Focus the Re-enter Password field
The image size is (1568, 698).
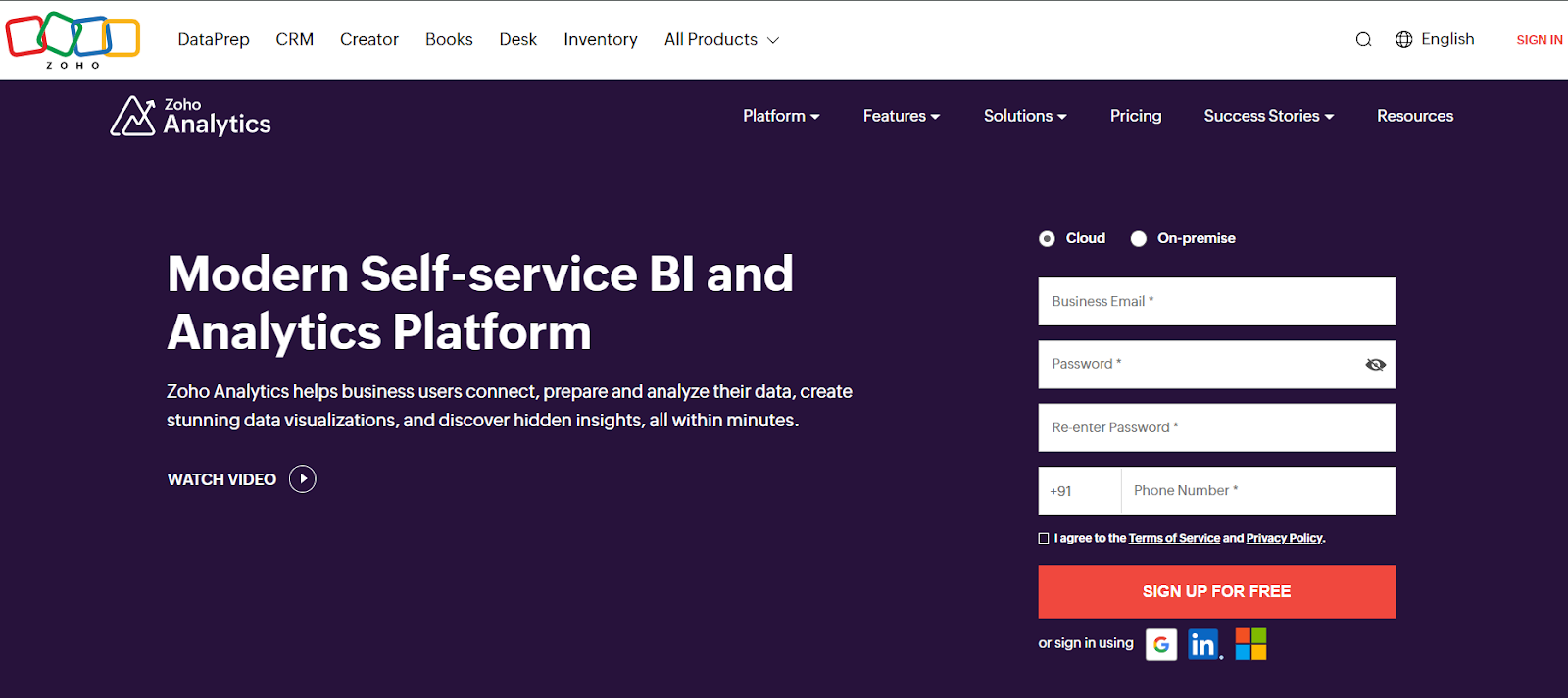click(x=1217, y=427)
